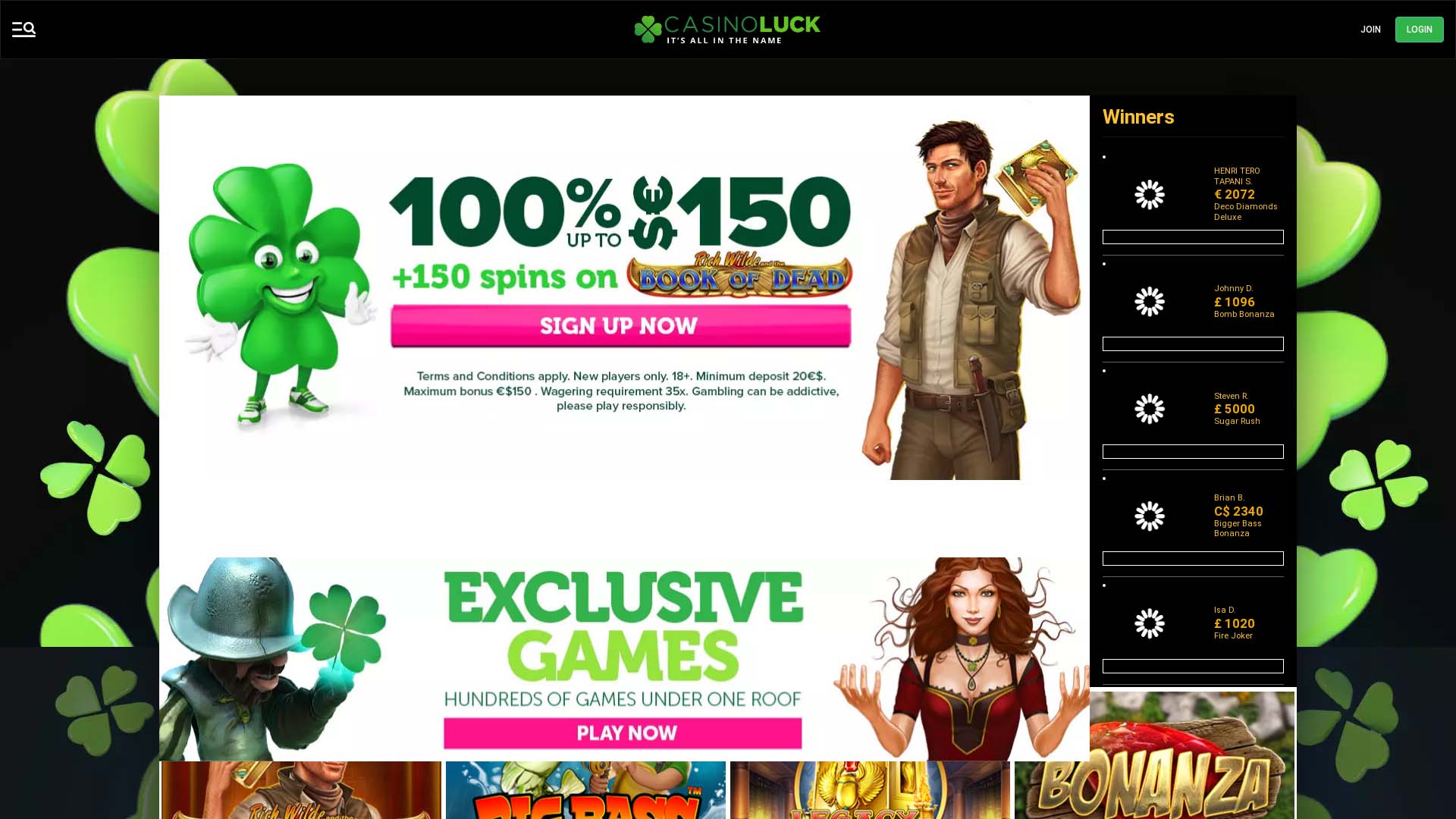Click the pink SIGN UP NOW button
This screenshot has height=819, width=1456.
click(620, 326)
